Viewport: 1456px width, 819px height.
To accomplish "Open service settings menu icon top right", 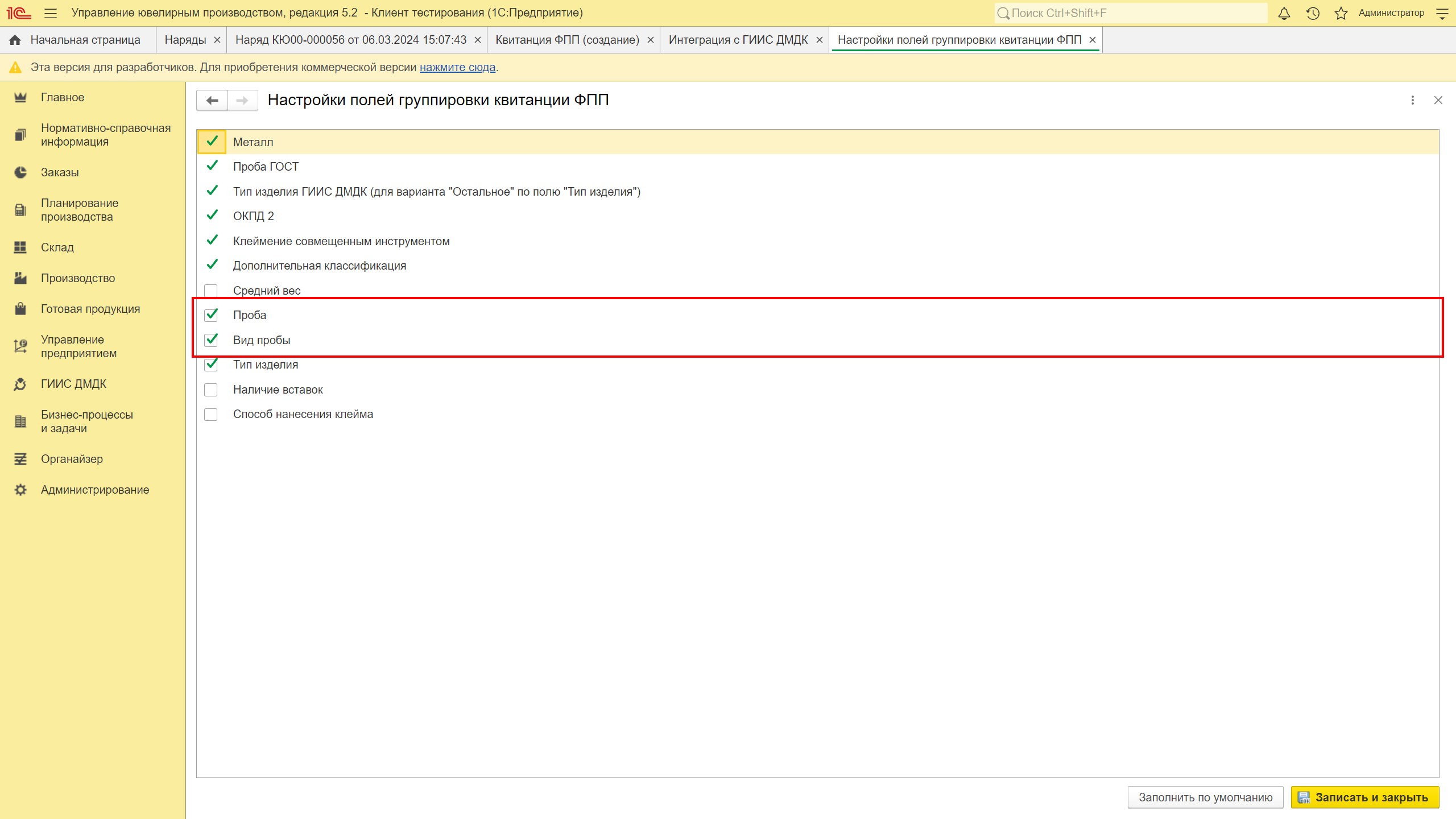I will click(x=1442, y=13).
